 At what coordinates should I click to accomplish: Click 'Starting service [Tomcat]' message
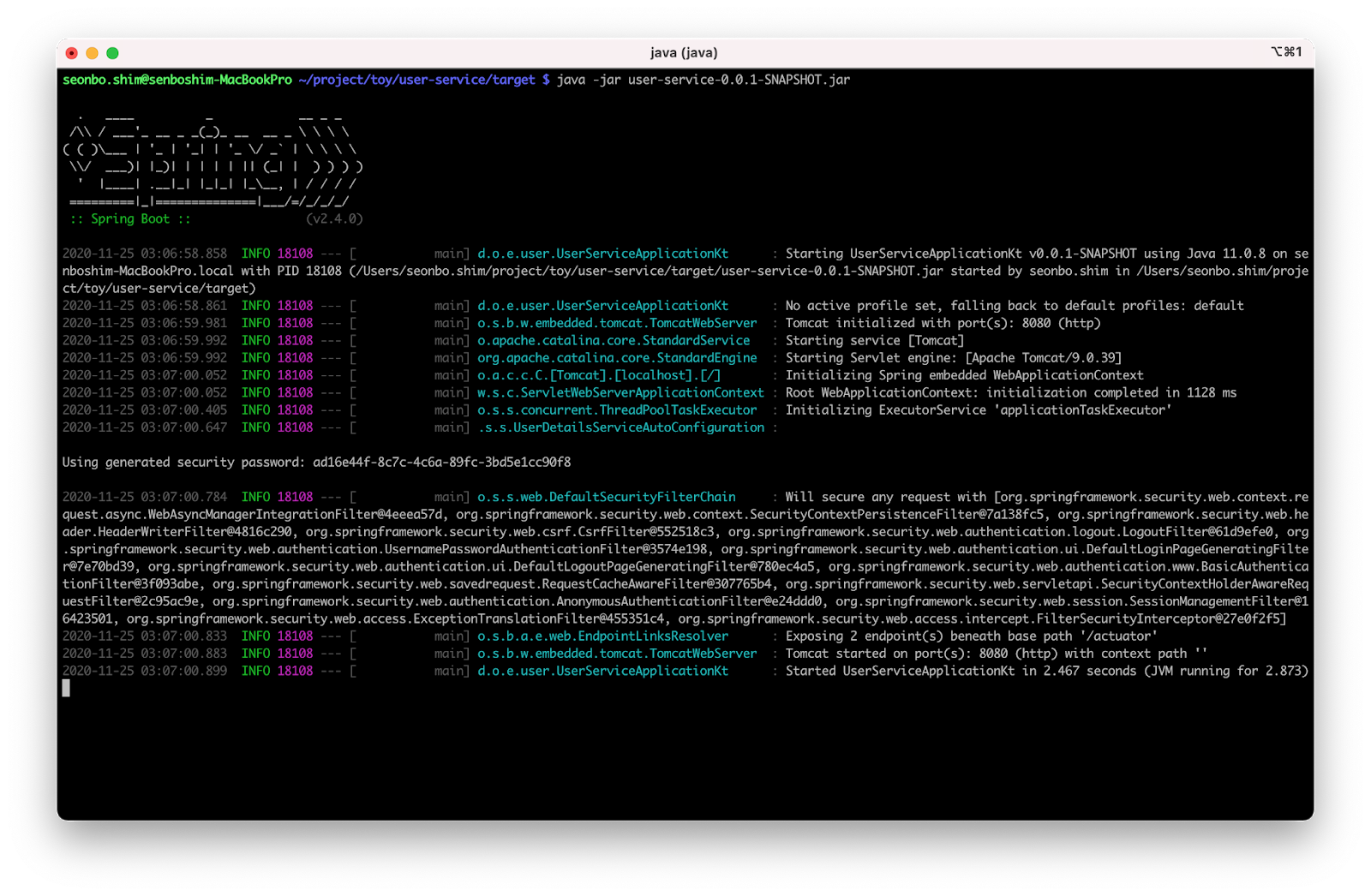click(875, 341)
